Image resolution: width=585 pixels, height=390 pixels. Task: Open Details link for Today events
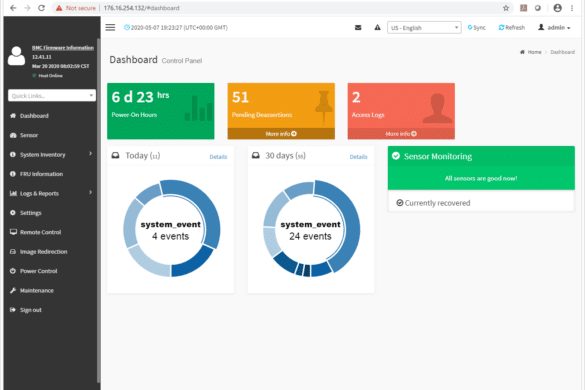point(218,157)
